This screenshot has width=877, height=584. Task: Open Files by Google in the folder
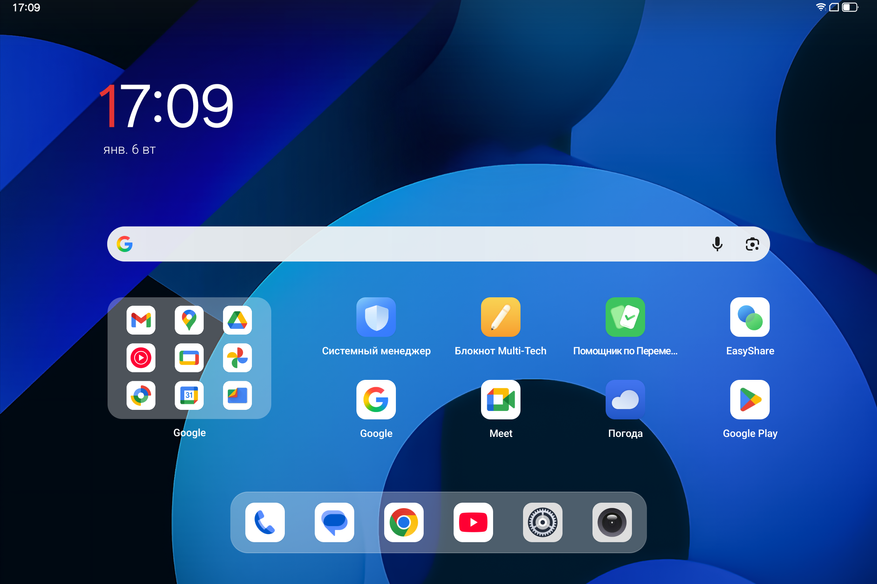click(x=237, y=395)
